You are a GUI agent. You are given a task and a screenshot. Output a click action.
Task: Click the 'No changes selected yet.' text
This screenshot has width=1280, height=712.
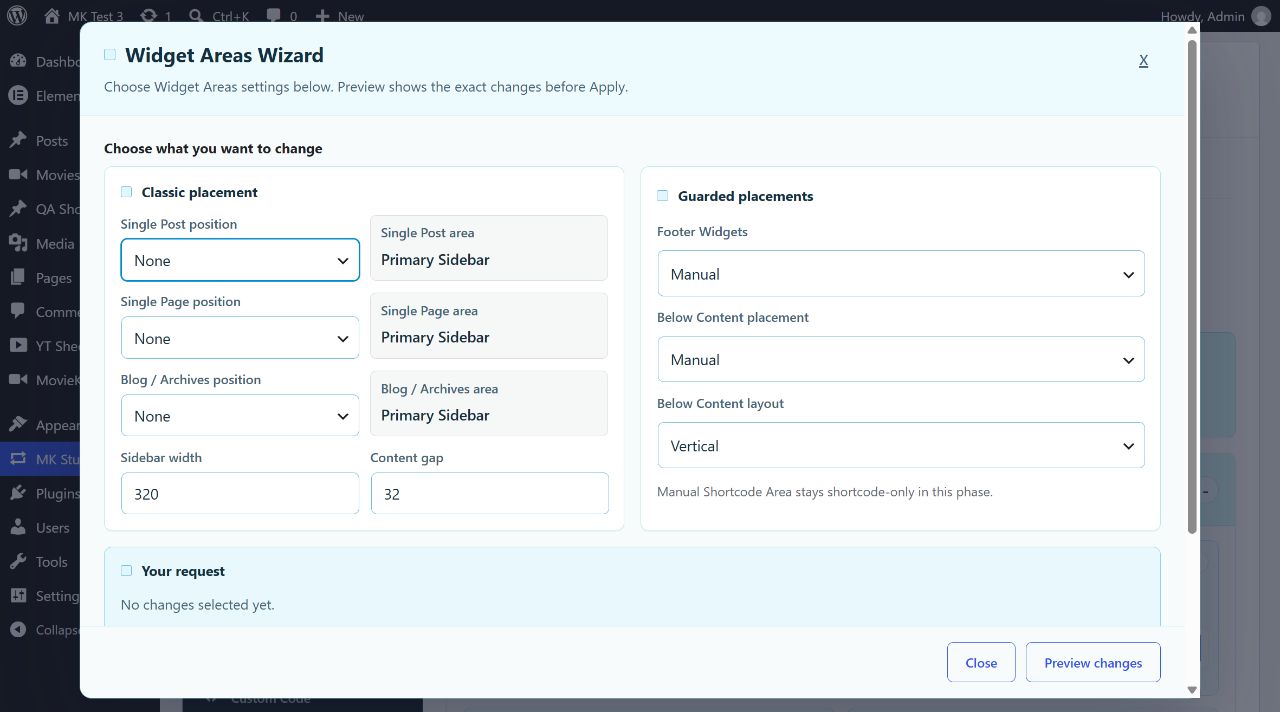coord(197,605)
